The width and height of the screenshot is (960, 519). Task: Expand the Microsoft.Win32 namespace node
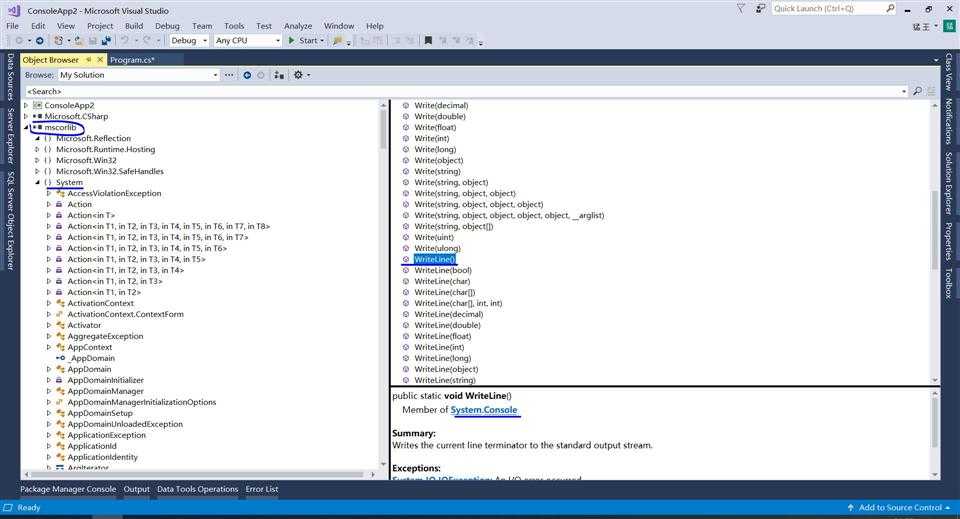click(37, 160)
